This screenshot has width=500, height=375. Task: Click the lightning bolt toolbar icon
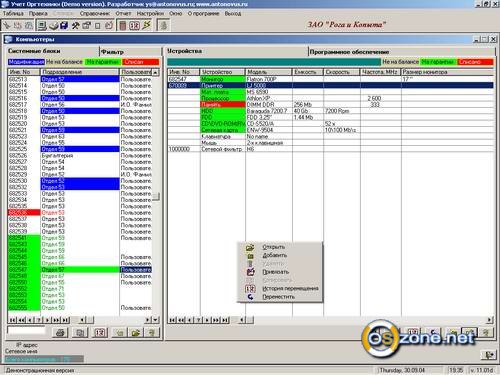pyautogui.click(x=146, y=25)
